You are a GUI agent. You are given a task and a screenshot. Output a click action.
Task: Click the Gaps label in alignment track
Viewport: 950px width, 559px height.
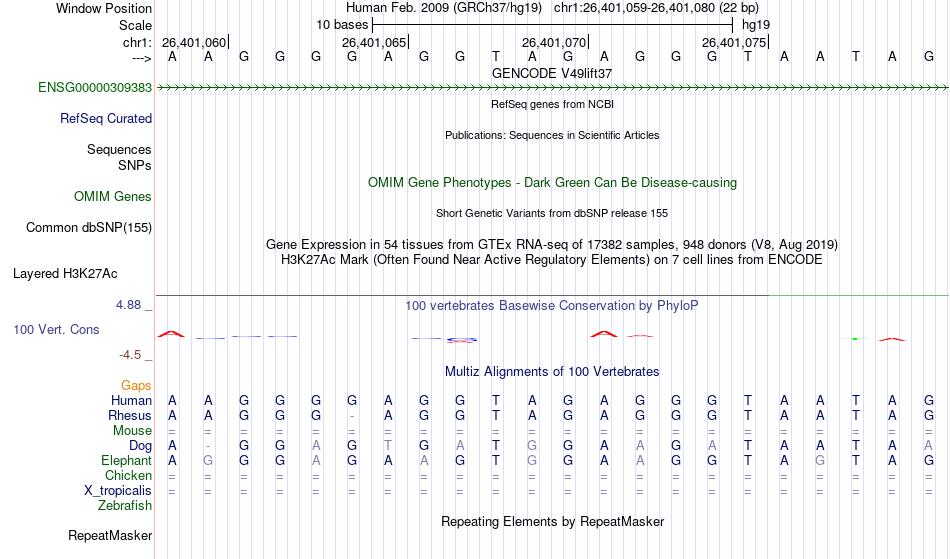136,386
